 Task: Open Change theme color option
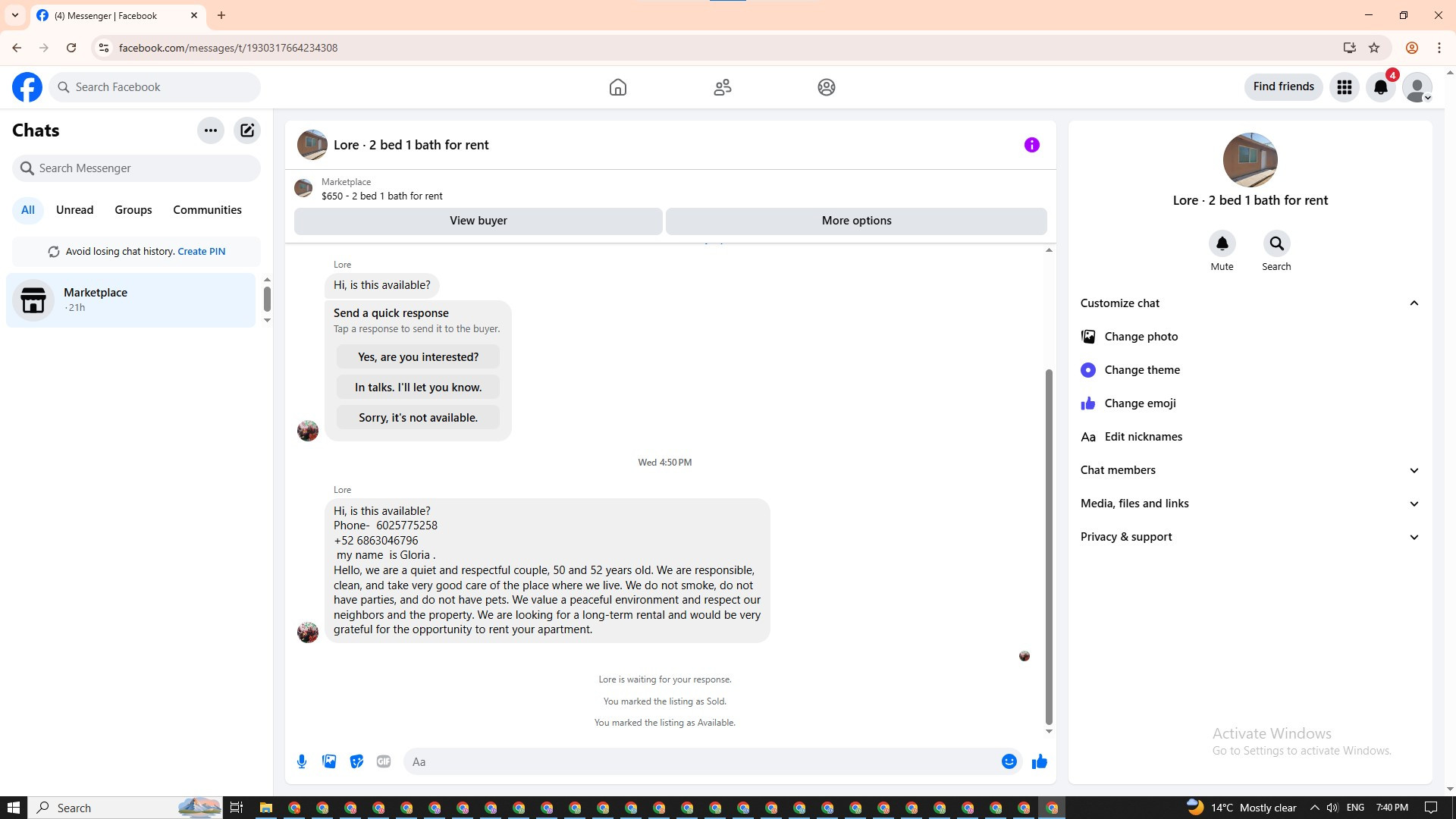click(x=1141, y=370)
